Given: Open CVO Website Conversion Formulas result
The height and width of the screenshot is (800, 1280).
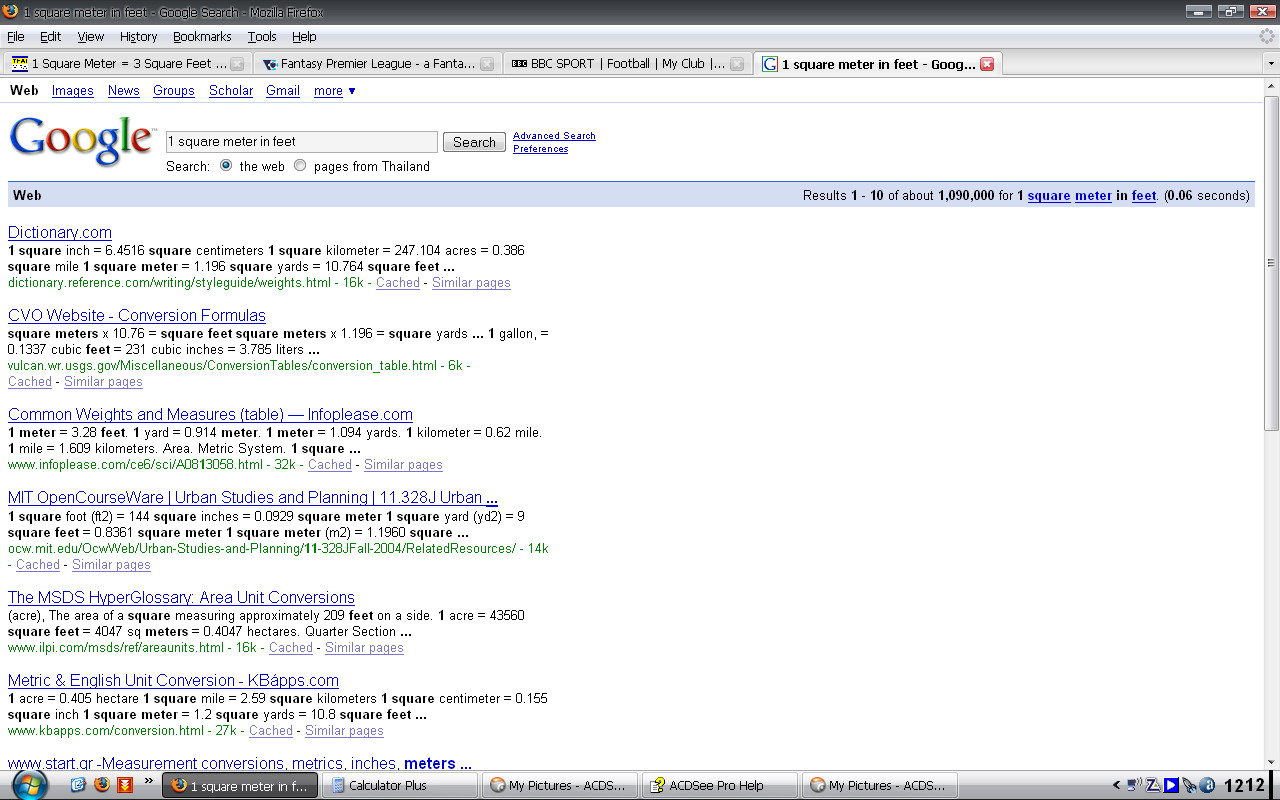Looking at the screenshot, I should (x=137, y=315).
